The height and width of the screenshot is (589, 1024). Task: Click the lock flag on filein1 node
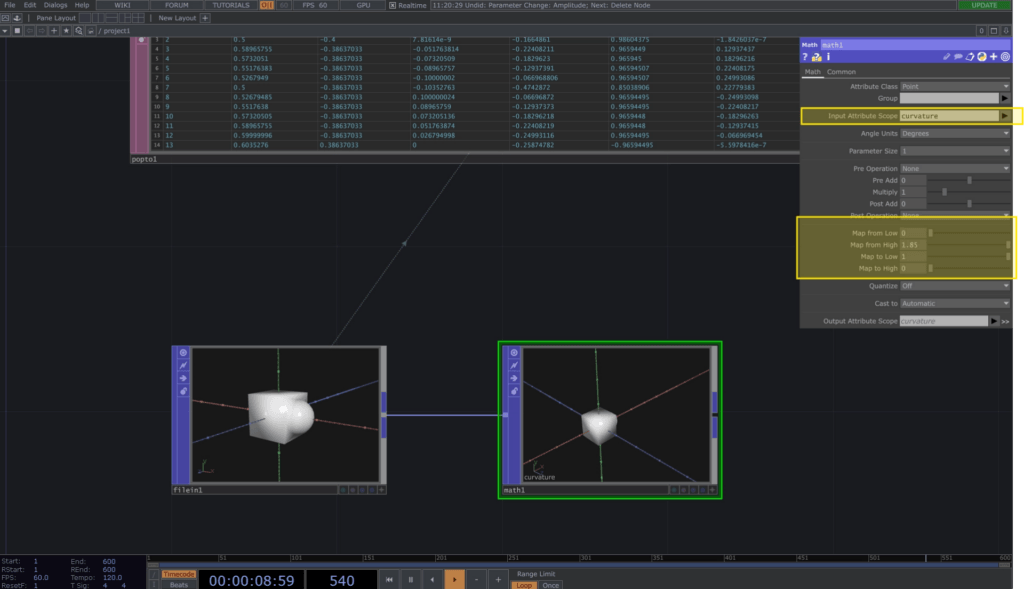click(x=184, y=391)
